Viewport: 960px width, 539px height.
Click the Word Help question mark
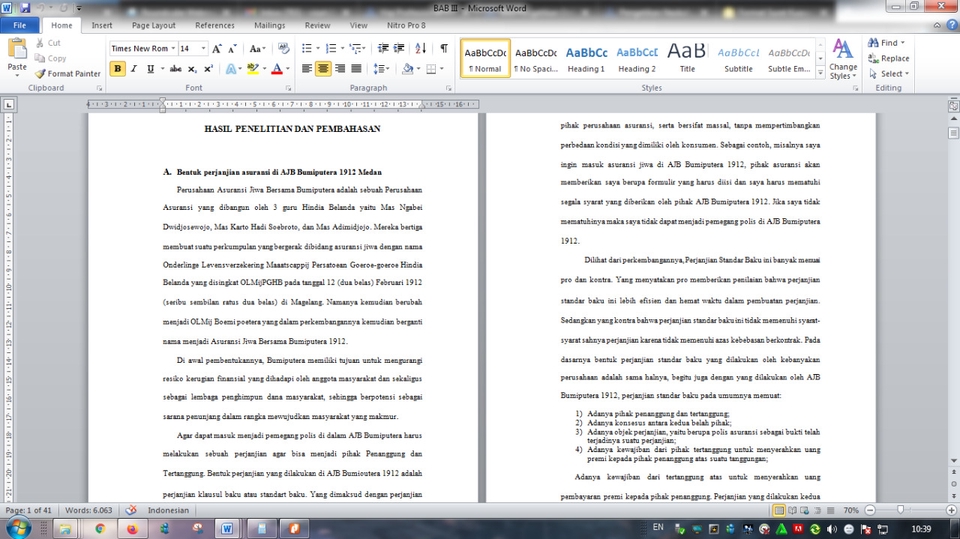951,25
